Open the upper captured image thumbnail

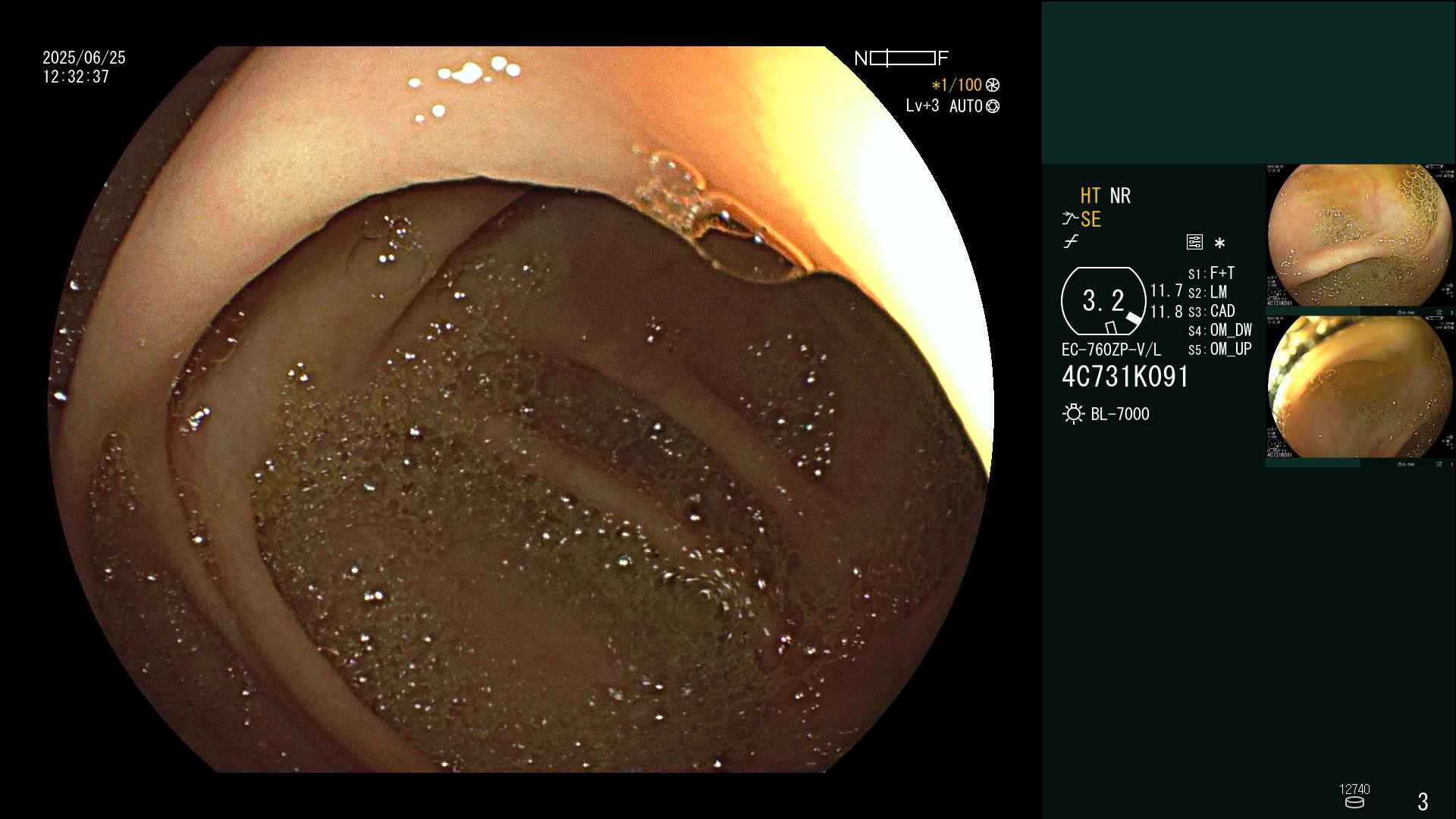click(x=1360, y=236)
